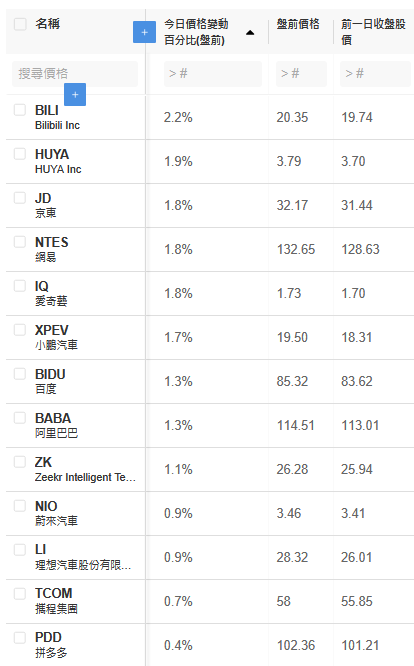The height and width of the screenshot is (666, 414).
Task: Click the blue plus button below the search field
Action: (x=75, y=94)
